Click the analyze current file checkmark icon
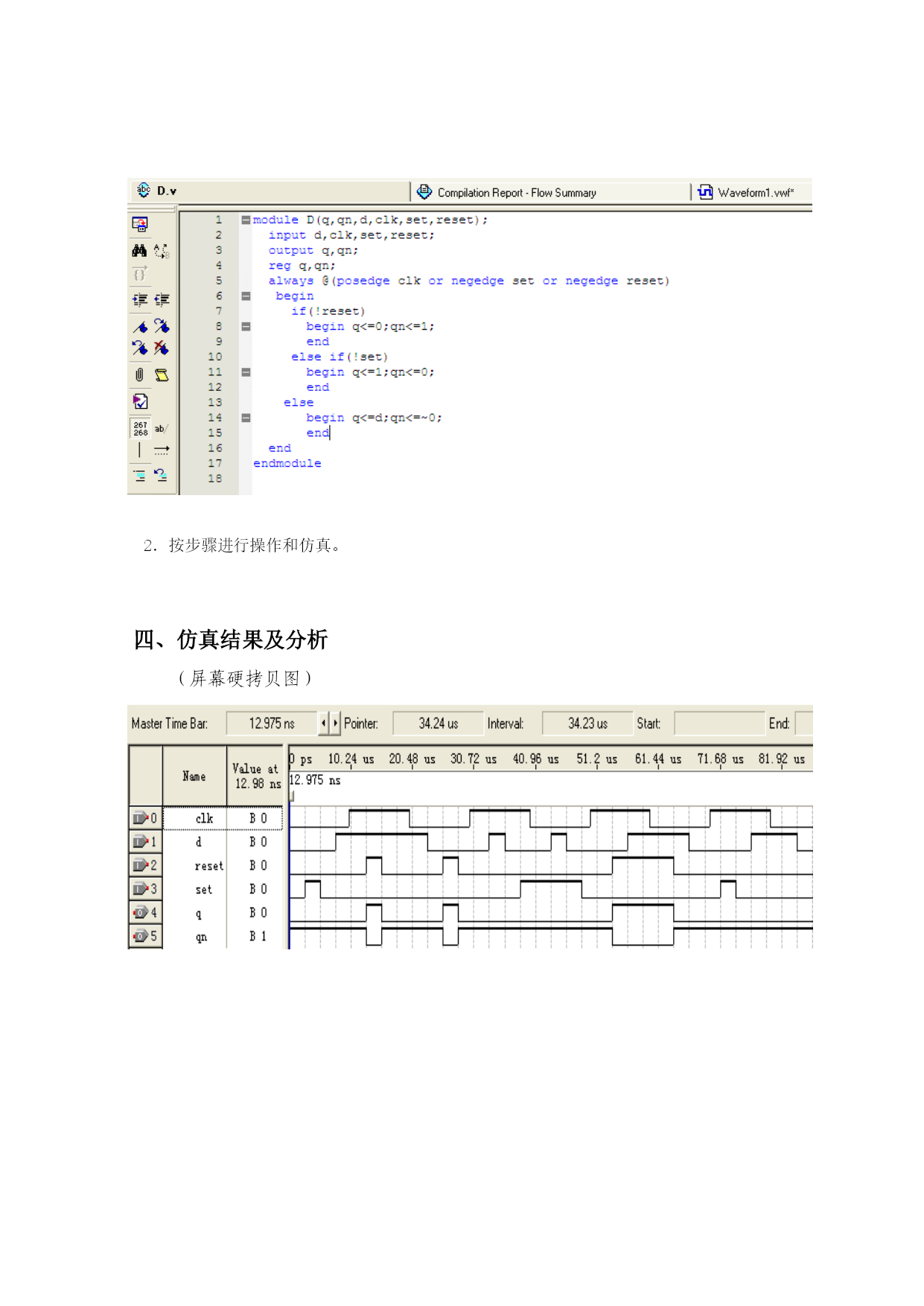 tap(139, 402)
